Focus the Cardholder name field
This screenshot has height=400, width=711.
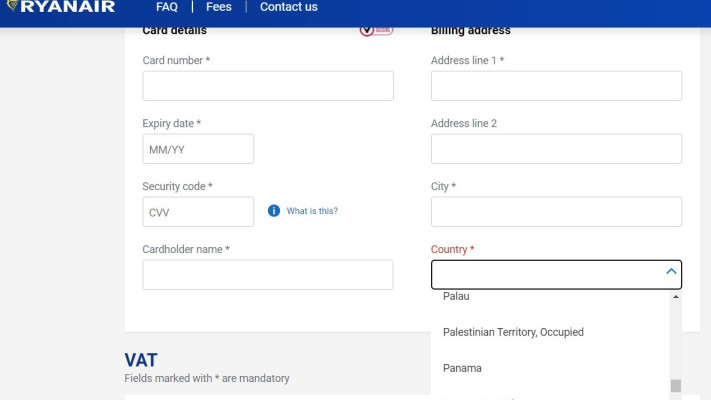pos(268,275)
